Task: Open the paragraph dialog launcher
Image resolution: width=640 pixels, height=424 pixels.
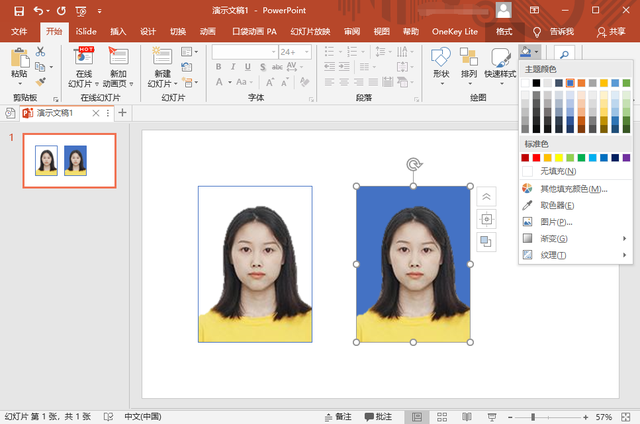Action: [416, 99]
